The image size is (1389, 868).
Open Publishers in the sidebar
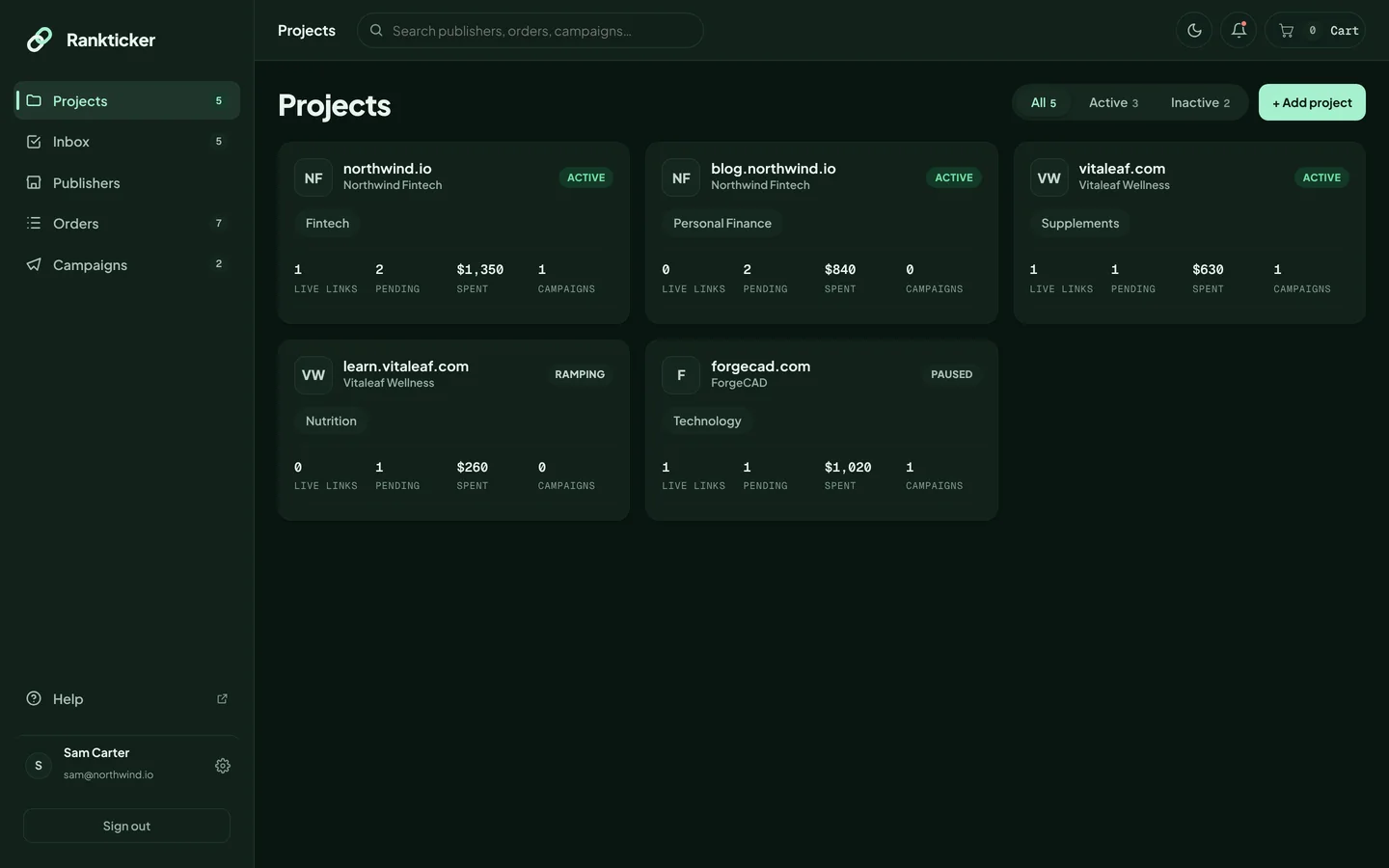point(126,182)
